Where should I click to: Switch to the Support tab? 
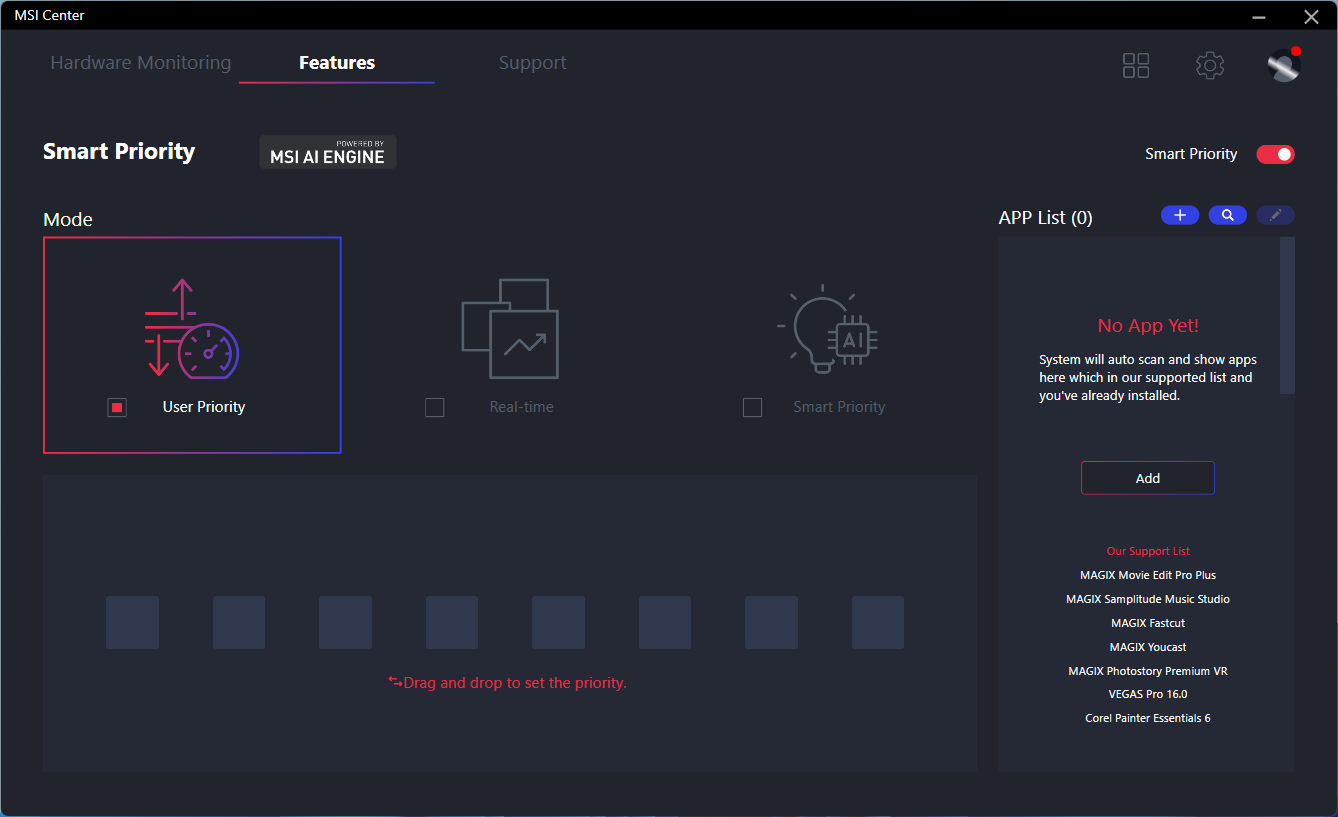tap(533, 63)
